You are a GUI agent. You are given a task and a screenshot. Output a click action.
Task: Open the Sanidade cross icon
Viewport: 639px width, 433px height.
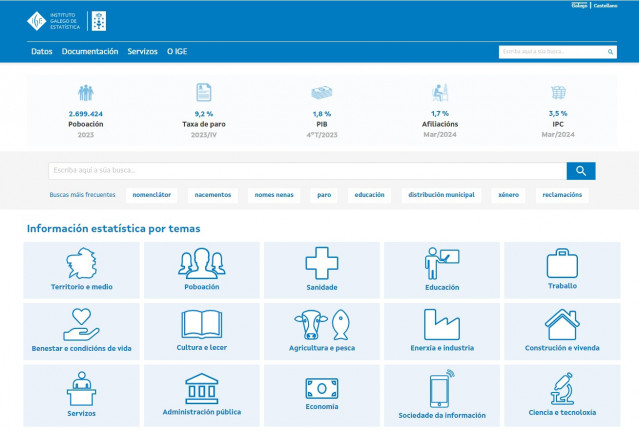pos(322,263)
